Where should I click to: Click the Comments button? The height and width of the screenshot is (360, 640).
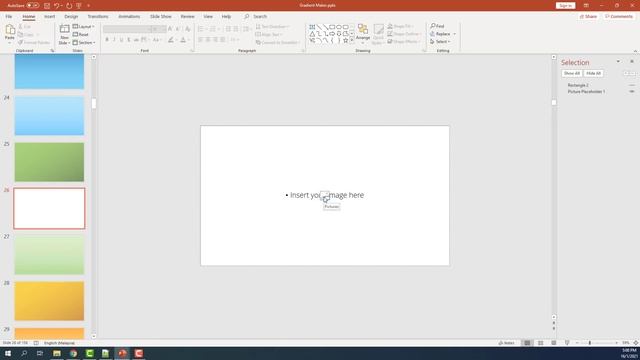click(x=619, y=17)
